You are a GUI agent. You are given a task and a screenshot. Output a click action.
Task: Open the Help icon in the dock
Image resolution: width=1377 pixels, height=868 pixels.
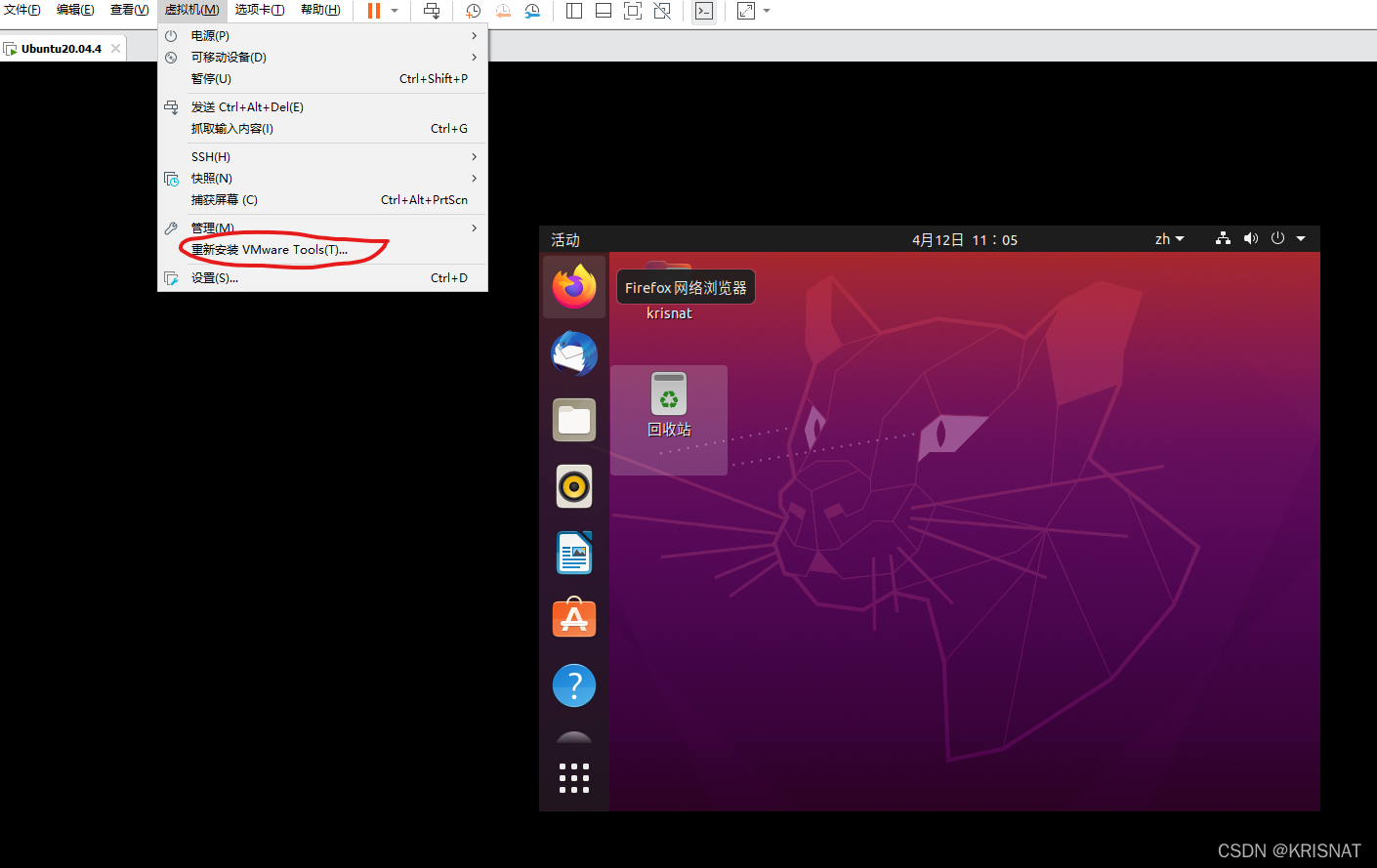tap(574, 685)
